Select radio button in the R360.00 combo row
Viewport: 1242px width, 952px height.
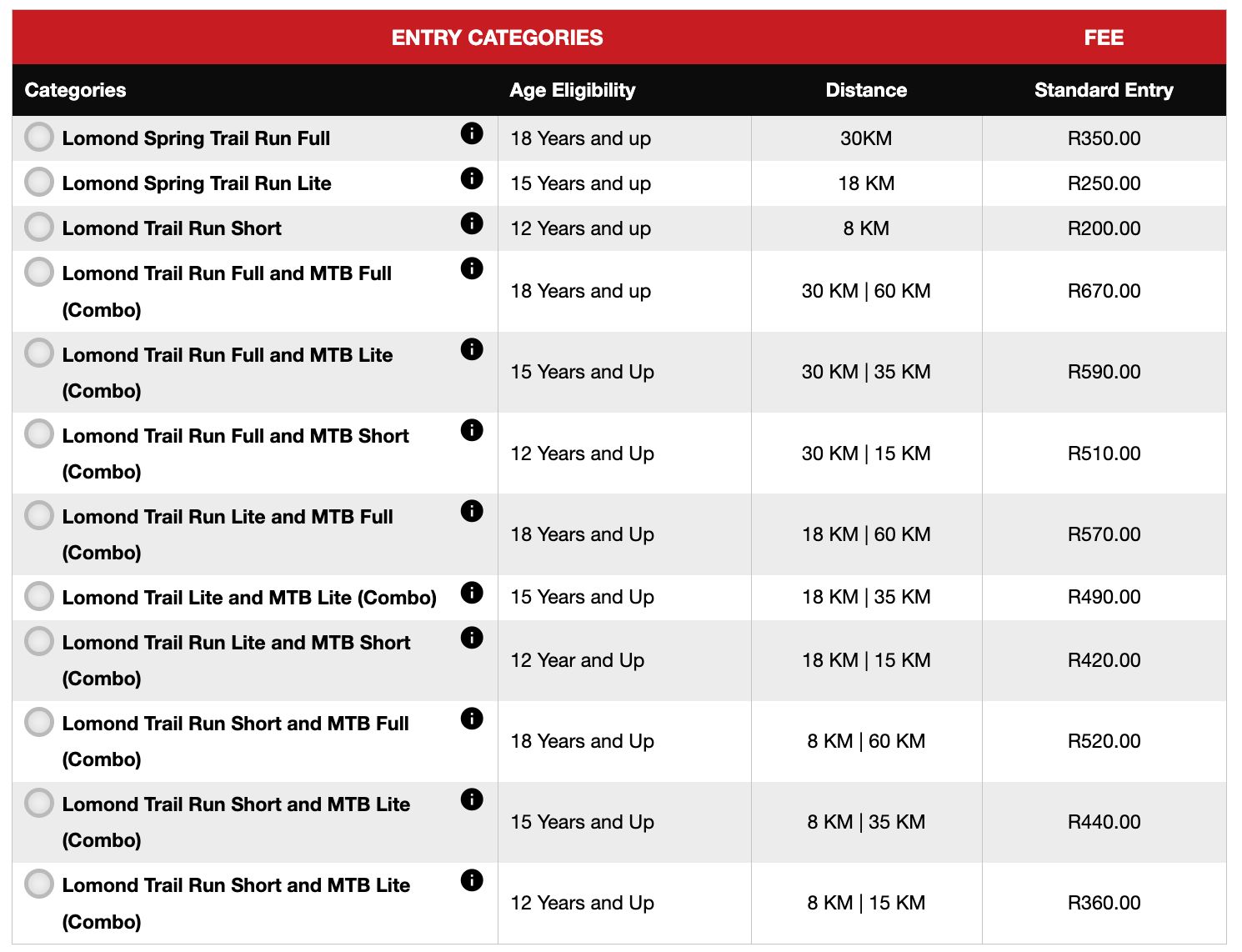39,884
